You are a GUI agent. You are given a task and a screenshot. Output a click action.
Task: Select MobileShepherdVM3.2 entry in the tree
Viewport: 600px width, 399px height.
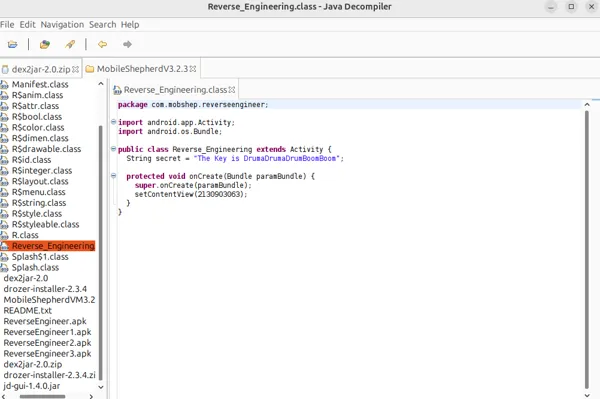(x=49, y=300)
